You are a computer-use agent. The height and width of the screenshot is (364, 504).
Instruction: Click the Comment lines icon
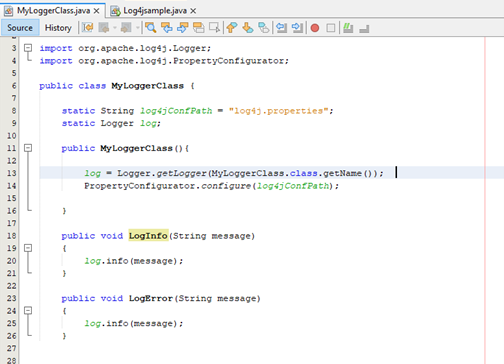point(348,28)
